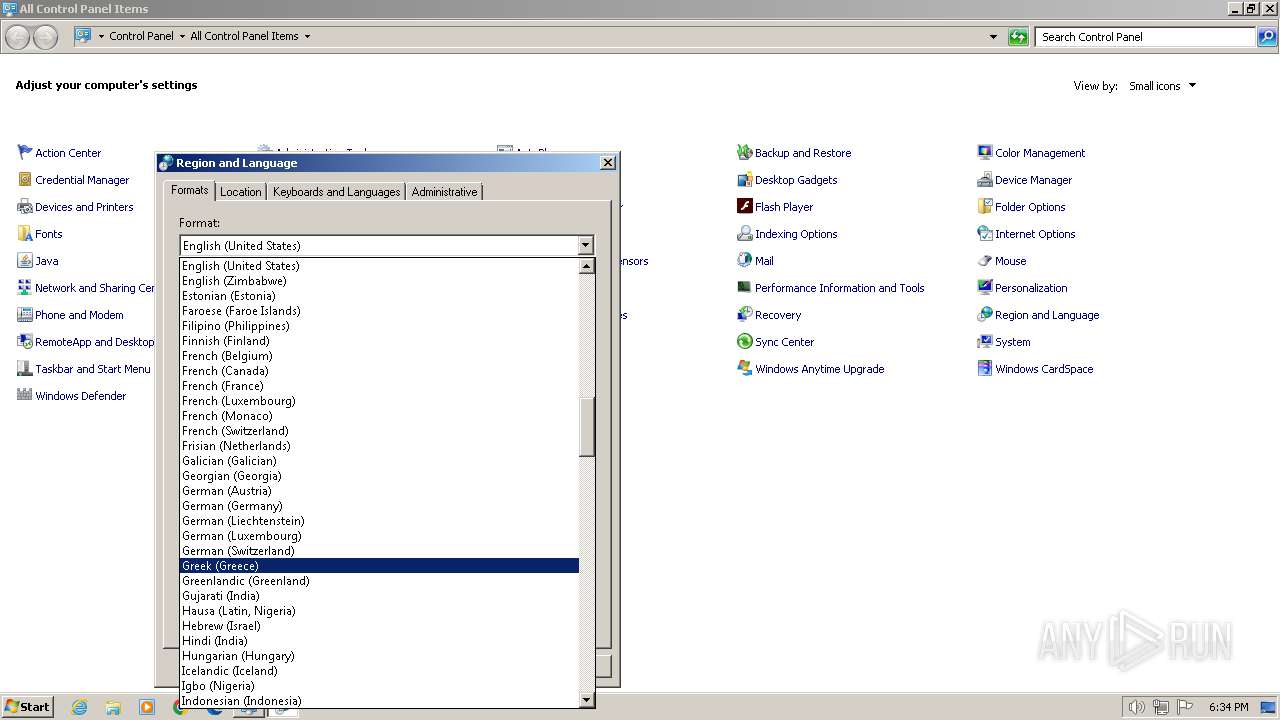
Task: Open the Phone and Modem icon
Action: (x=25, y=315)
